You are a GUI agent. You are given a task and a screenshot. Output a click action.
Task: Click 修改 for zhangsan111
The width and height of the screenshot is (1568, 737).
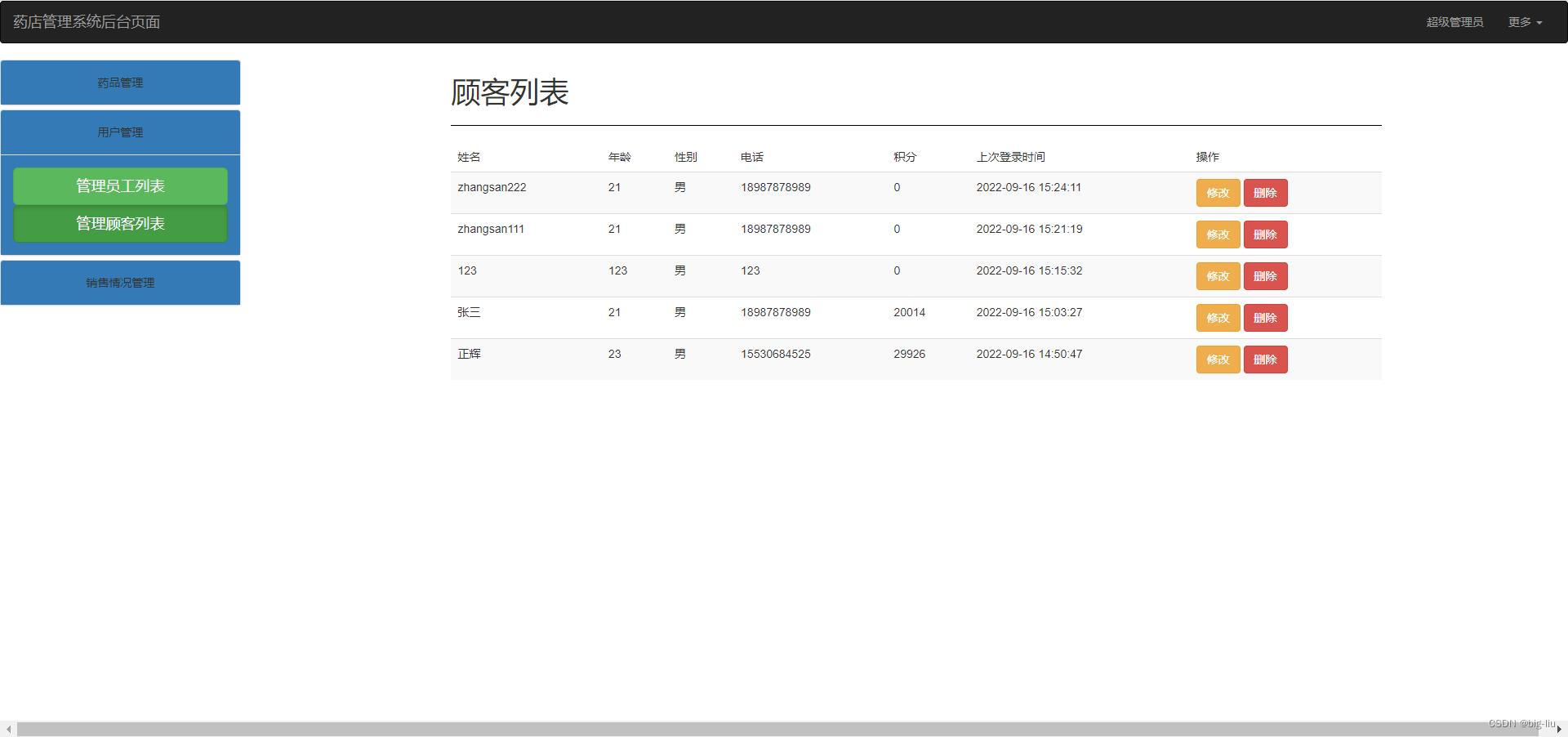tap(1218, 234)
